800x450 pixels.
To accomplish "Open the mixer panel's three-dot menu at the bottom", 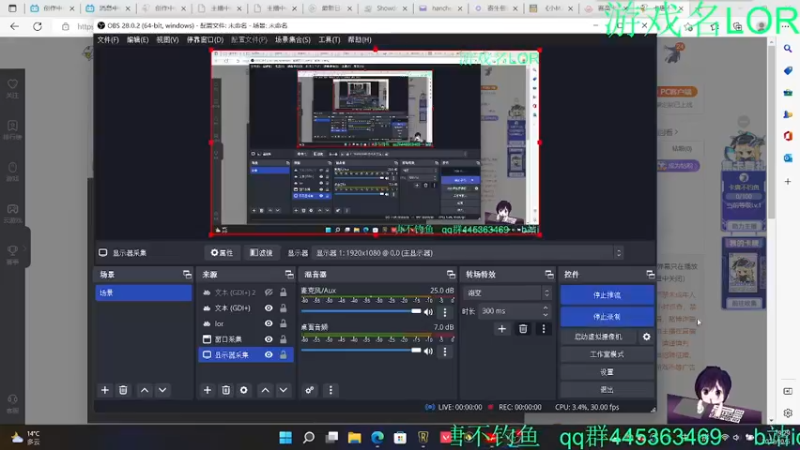I will coord(331,390).
